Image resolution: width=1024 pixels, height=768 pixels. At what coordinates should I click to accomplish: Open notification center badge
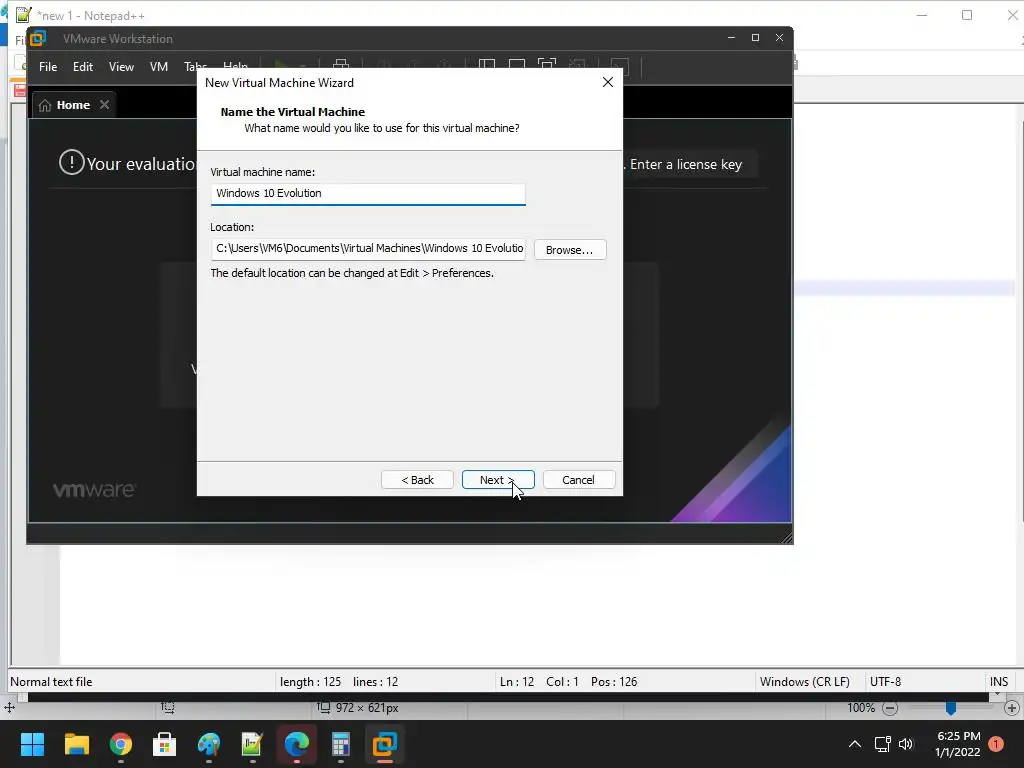(996, 744)
